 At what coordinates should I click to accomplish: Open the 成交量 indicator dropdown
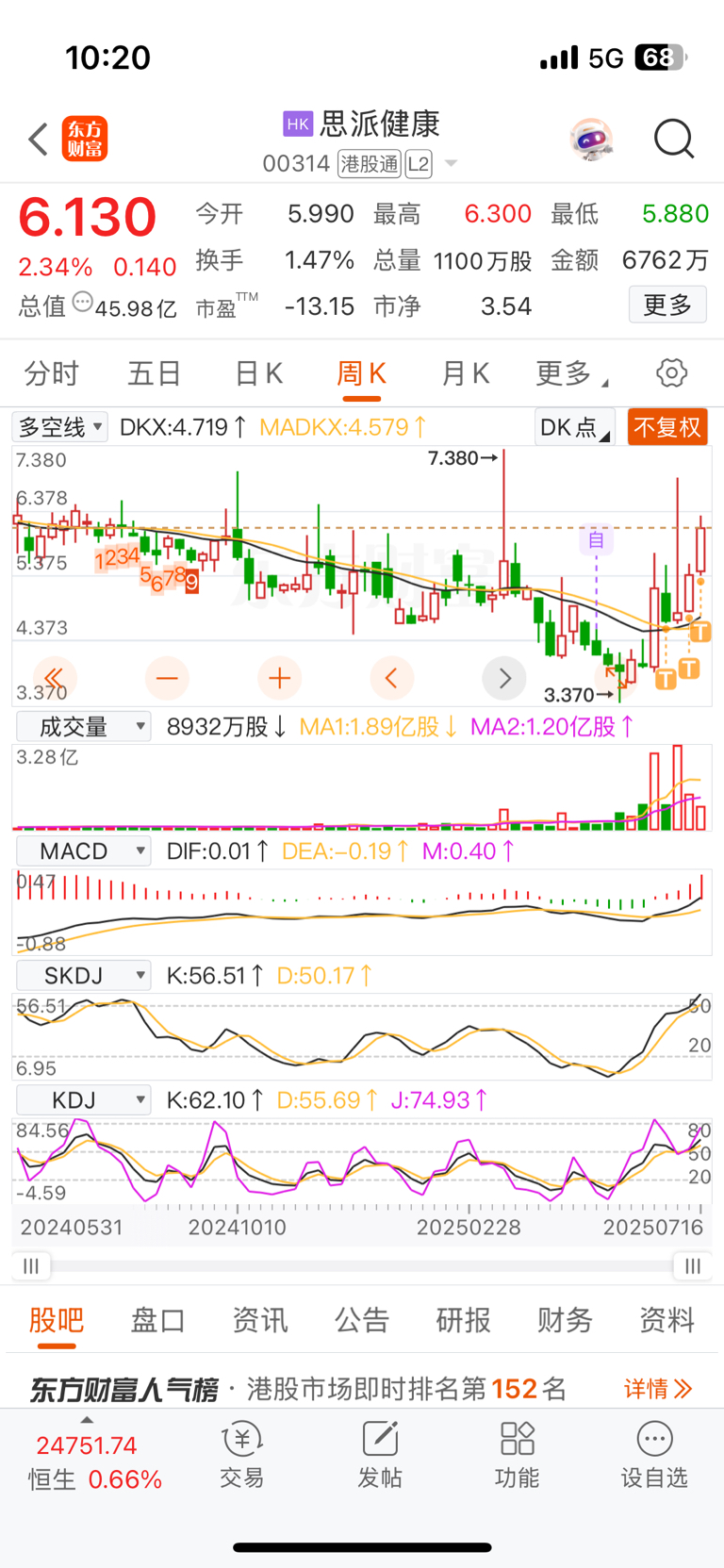84,726
